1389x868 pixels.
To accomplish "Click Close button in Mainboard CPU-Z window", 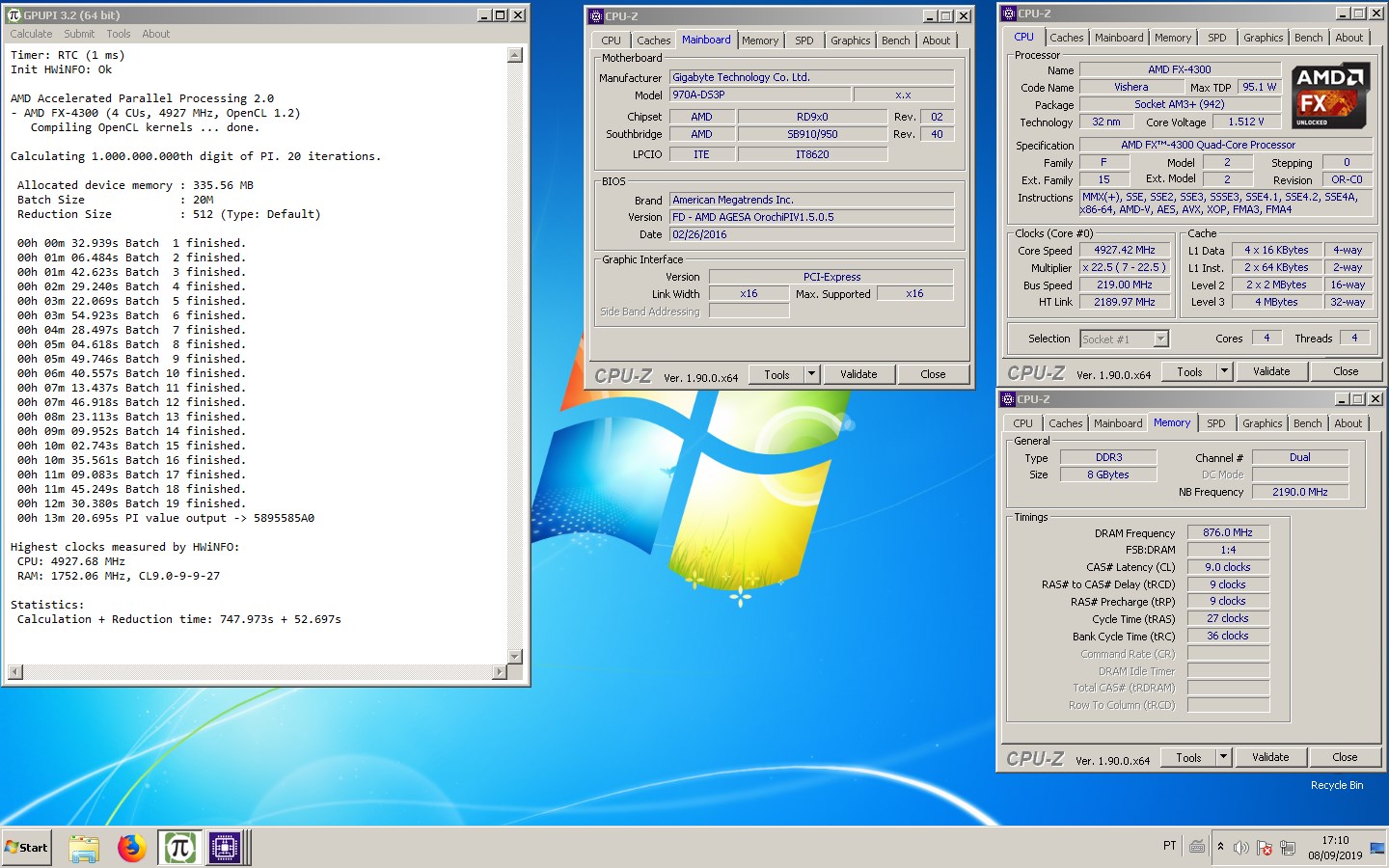I will point(933,374).
